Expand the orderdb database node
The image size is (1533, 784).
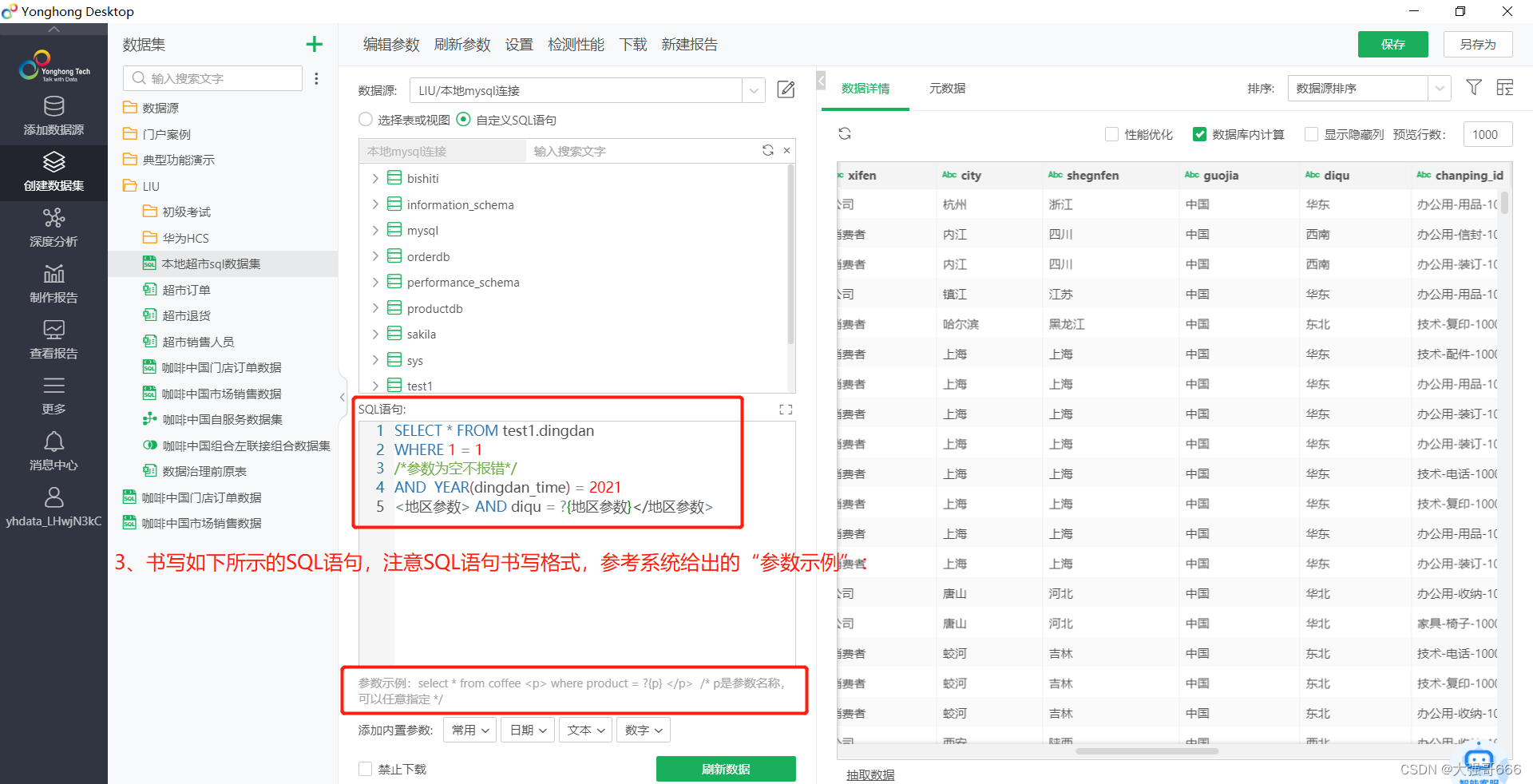tap(375, 256)
